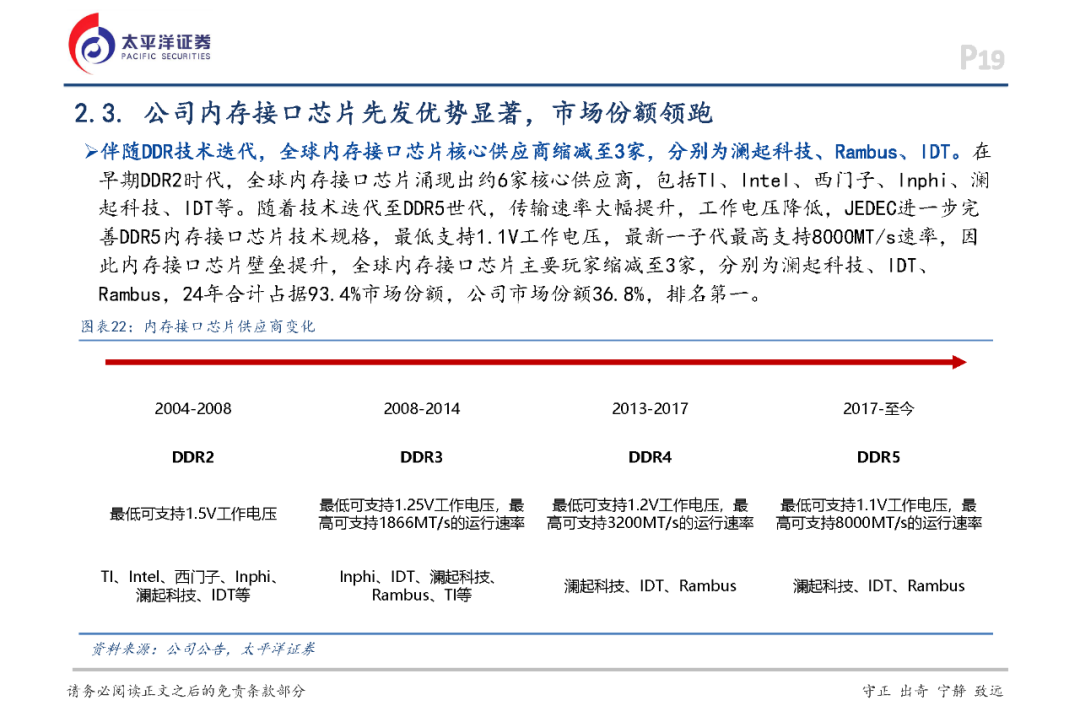1080x722 pixels.
Task: Click the PACIFIC SECURITIES English subtitle
Action: click(166, 56)
